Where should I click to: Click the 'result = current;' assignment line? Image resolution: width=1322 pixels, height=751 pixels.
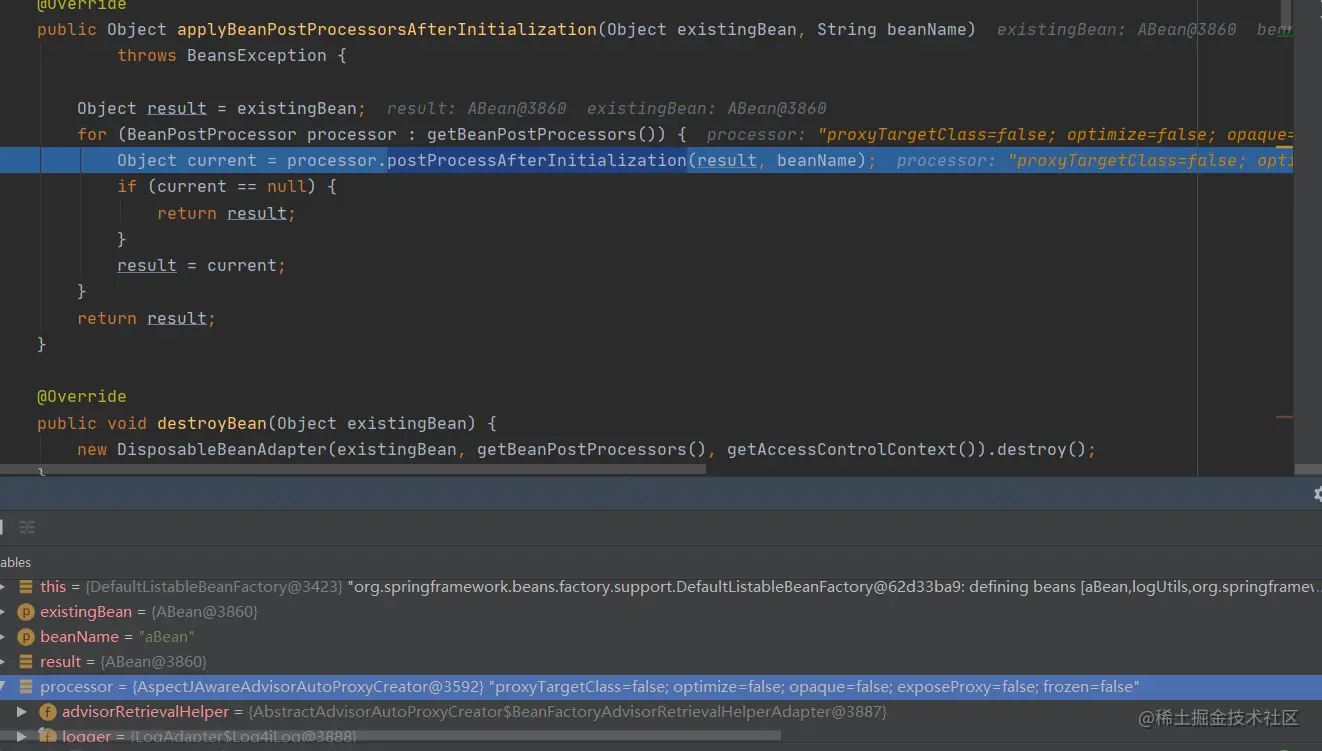click(x=201, y=265)
